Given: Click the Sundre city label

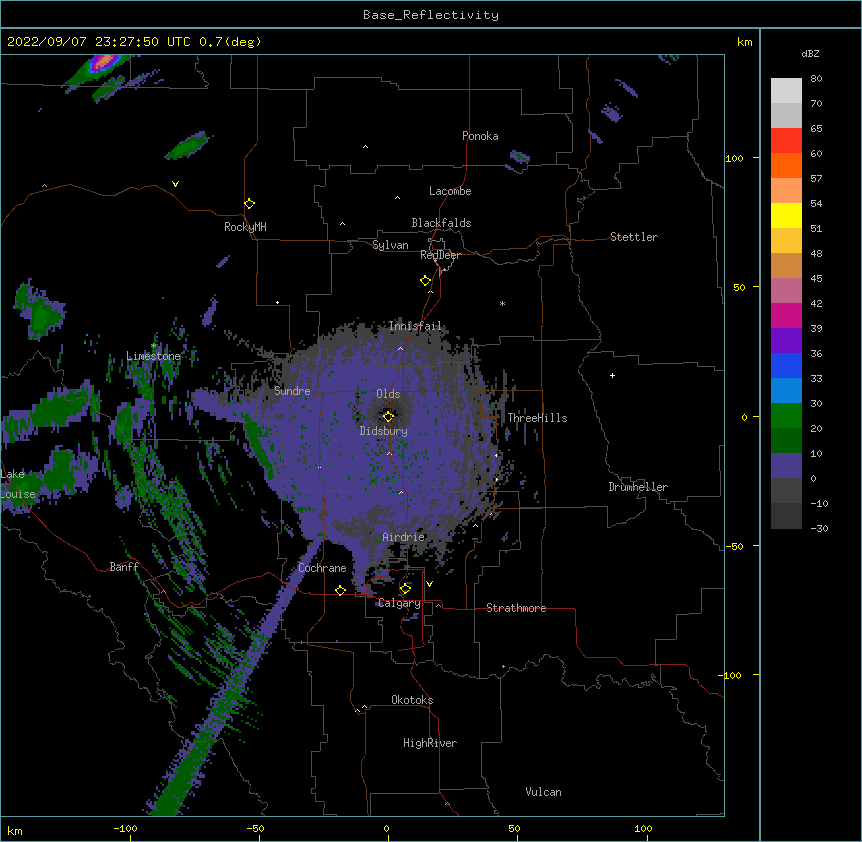Looking at the screenshot, I should click(x=292, y=391).
